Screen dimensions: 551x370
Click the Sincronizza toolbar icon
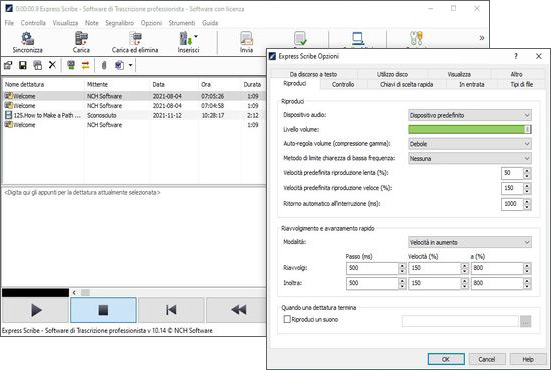(x=27, y=43)
